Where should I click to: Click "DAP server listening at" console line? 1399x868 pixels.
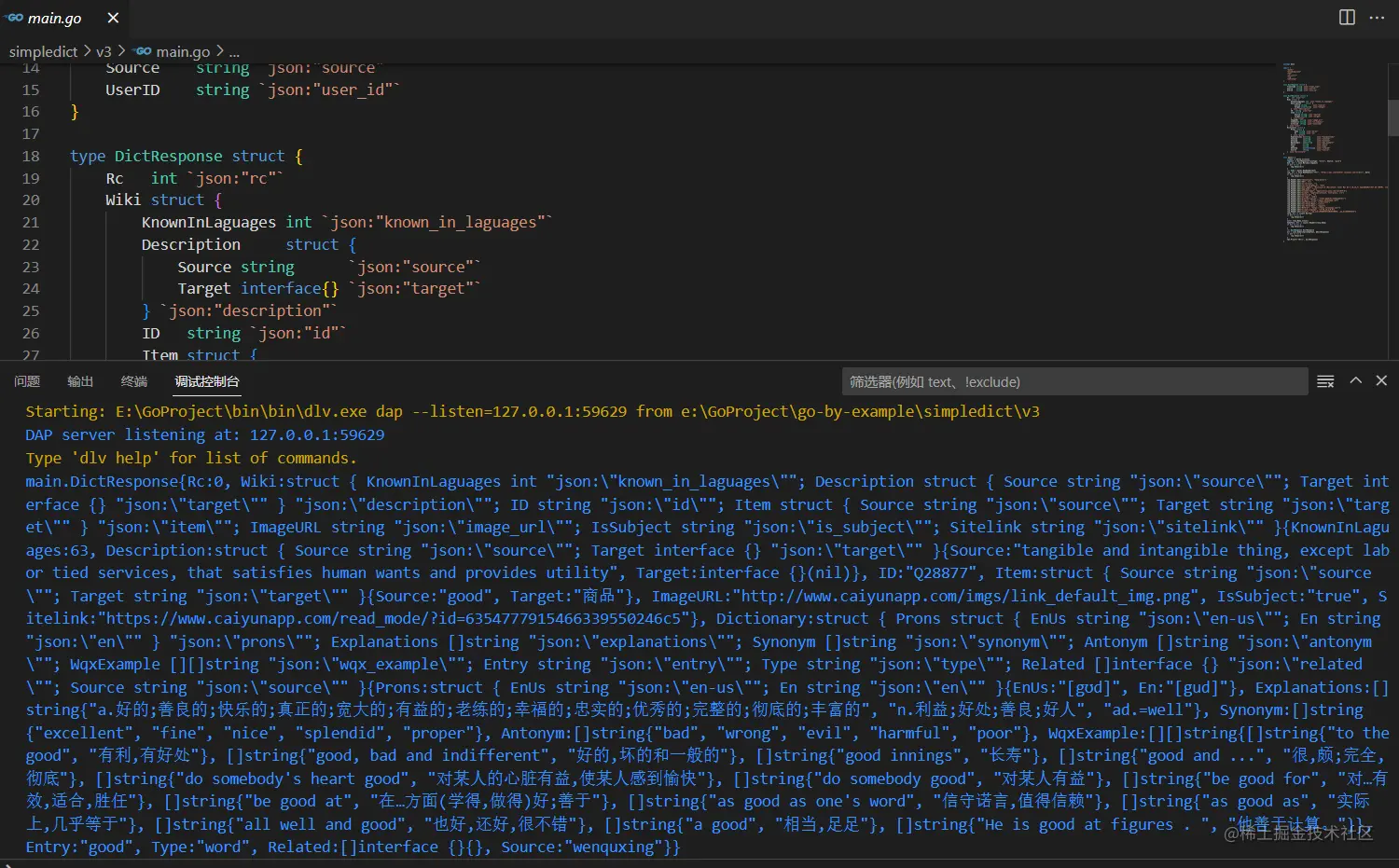coord(205,434)
